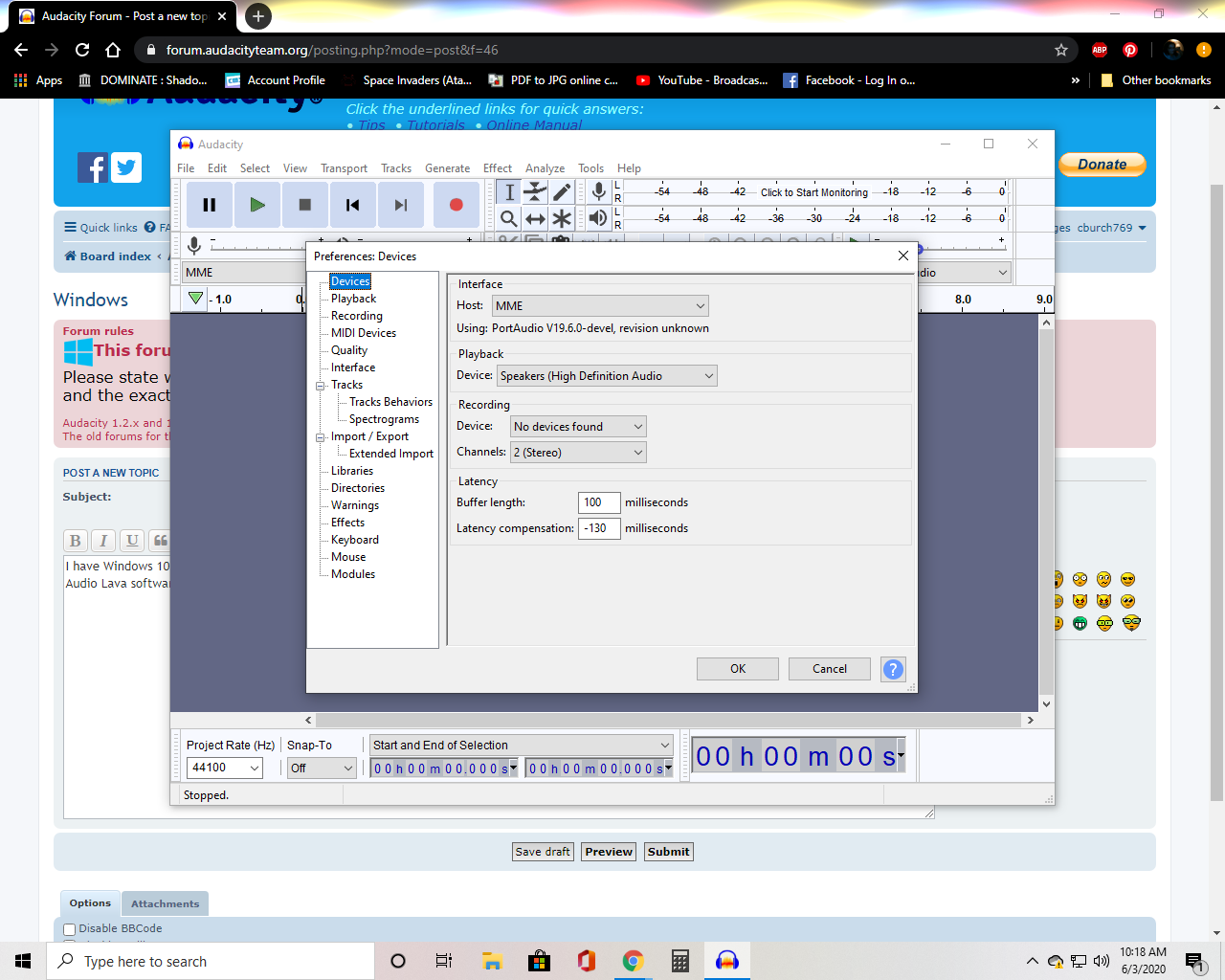
Task: Switch to the Attachments tab
Action: (165, 903)
